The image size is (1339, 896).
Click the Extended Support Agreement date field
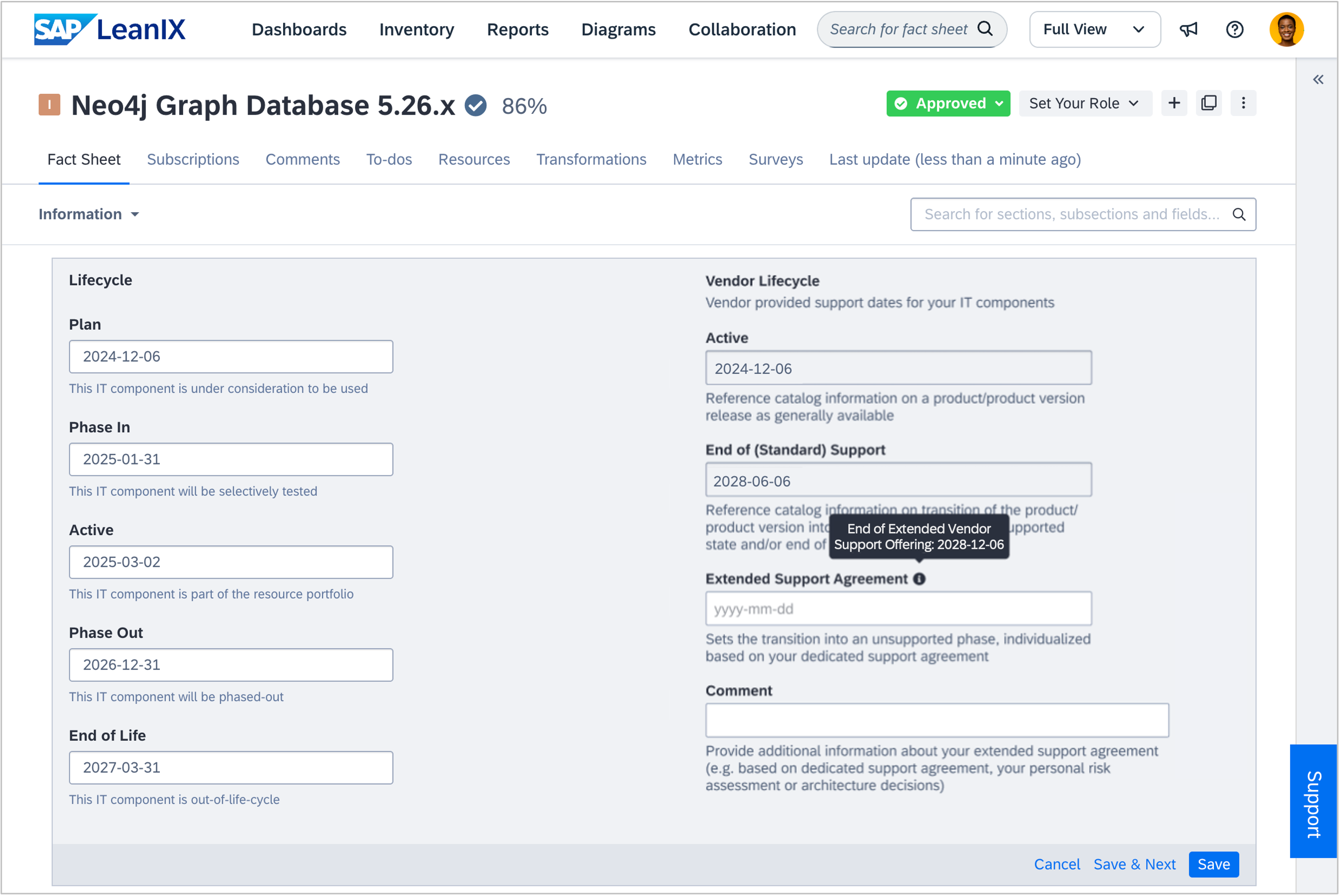pyautogui.click(x=898, y=609)
